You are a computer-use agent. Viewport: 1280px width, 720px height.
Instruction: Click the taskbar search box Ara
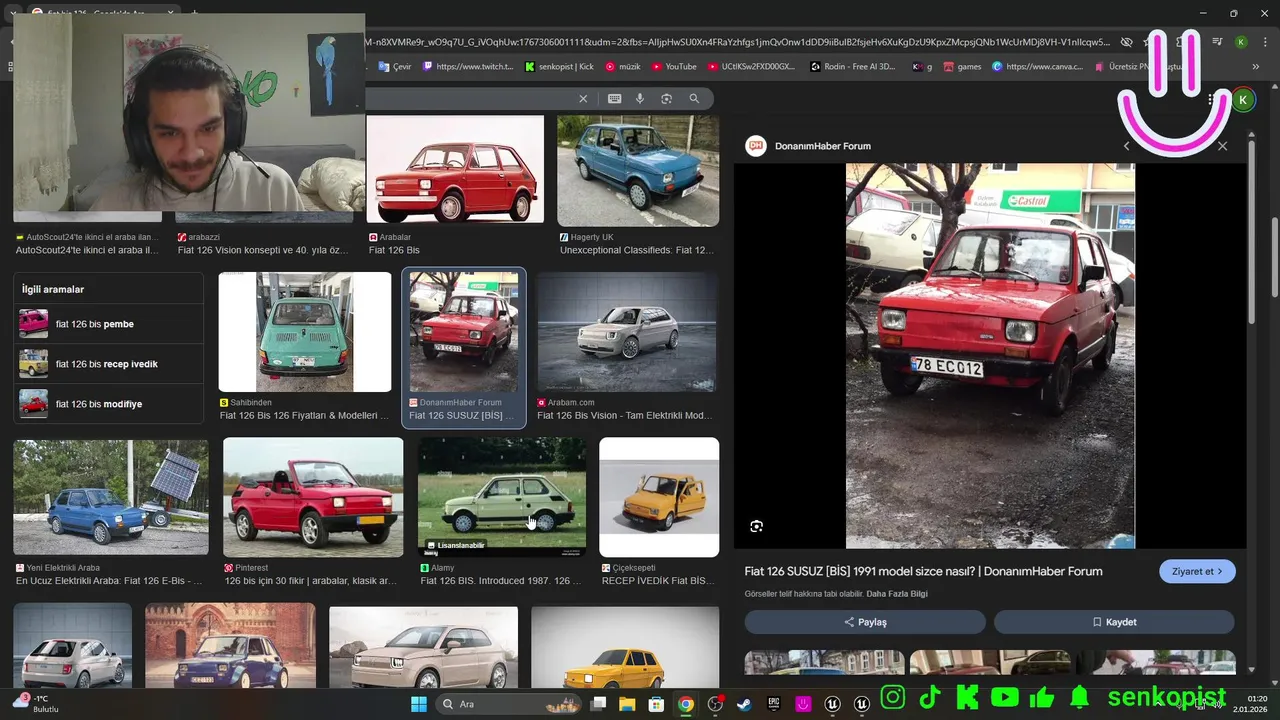click(x=509, y=704)
